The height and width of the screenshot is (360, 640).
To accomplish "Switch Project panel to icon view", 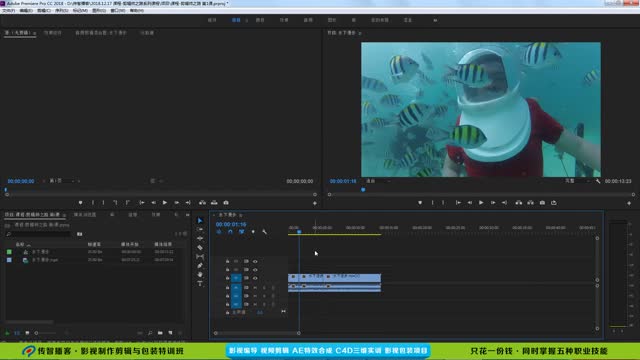I will [x=27, y=333].
